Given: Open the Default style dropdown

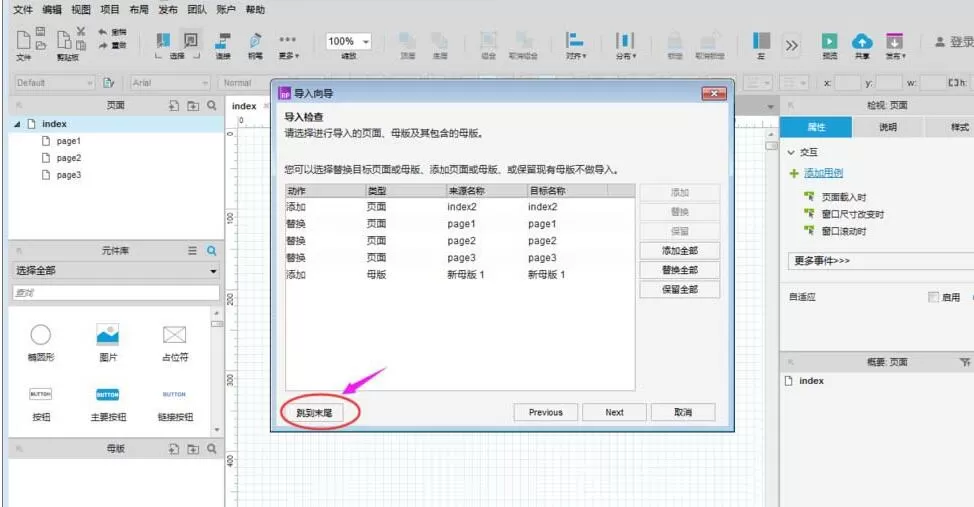Looking at the screenshot, I should coord(54,83).
